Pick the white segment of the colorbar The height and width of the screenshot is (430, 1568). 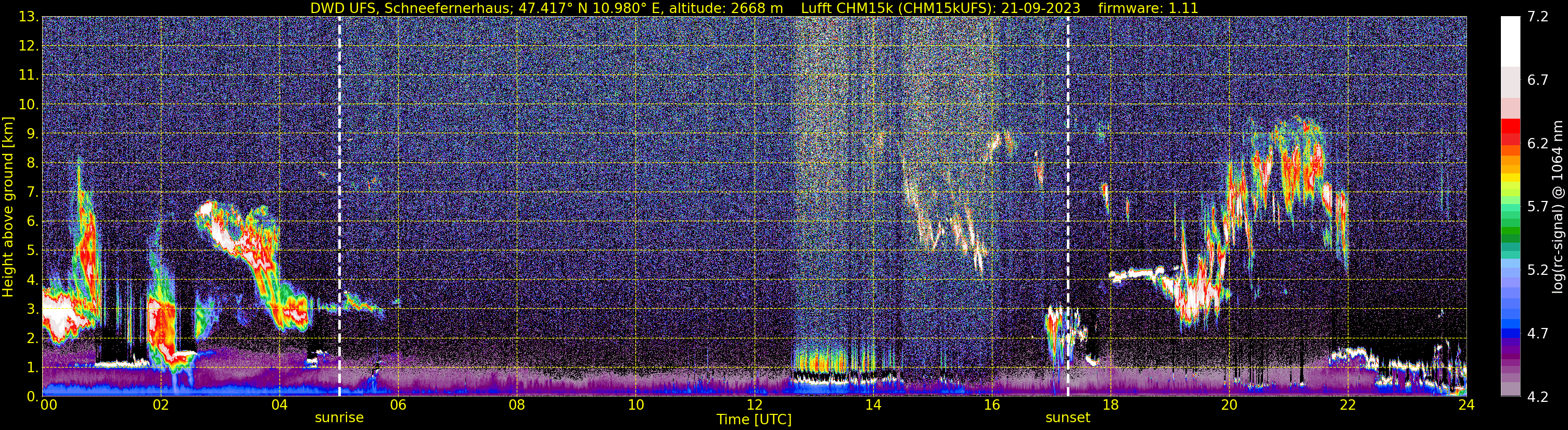pyautogui.click(x=1511, y=42)
